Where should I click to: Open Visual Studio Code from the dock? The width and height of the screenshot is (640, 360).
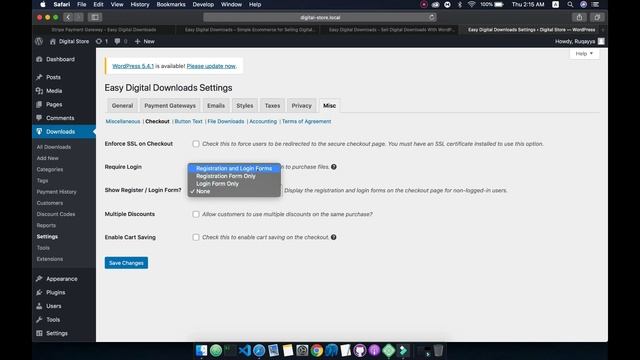[244, 350]
